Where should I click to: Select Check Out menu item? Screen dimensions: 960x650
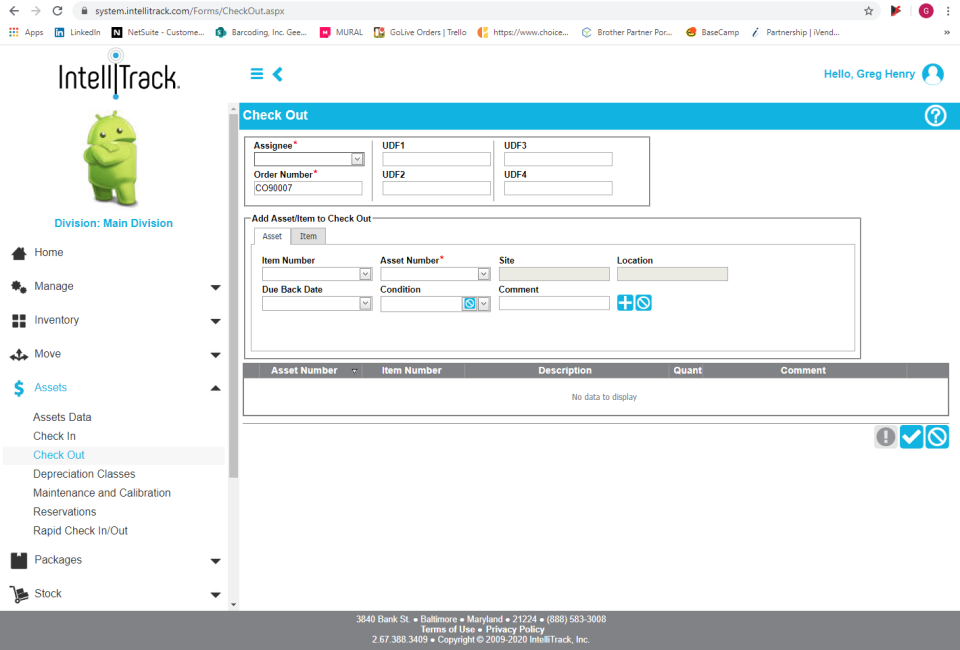(x=59, y=455)
